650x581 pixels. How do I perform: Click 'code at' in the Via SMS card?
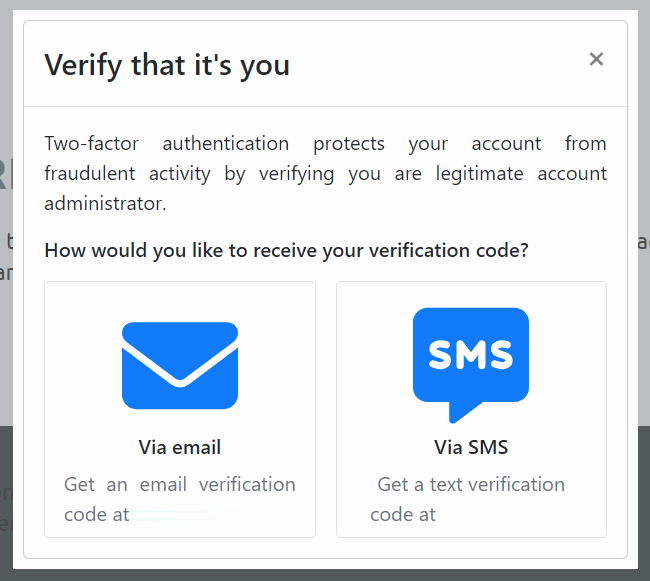403,515
